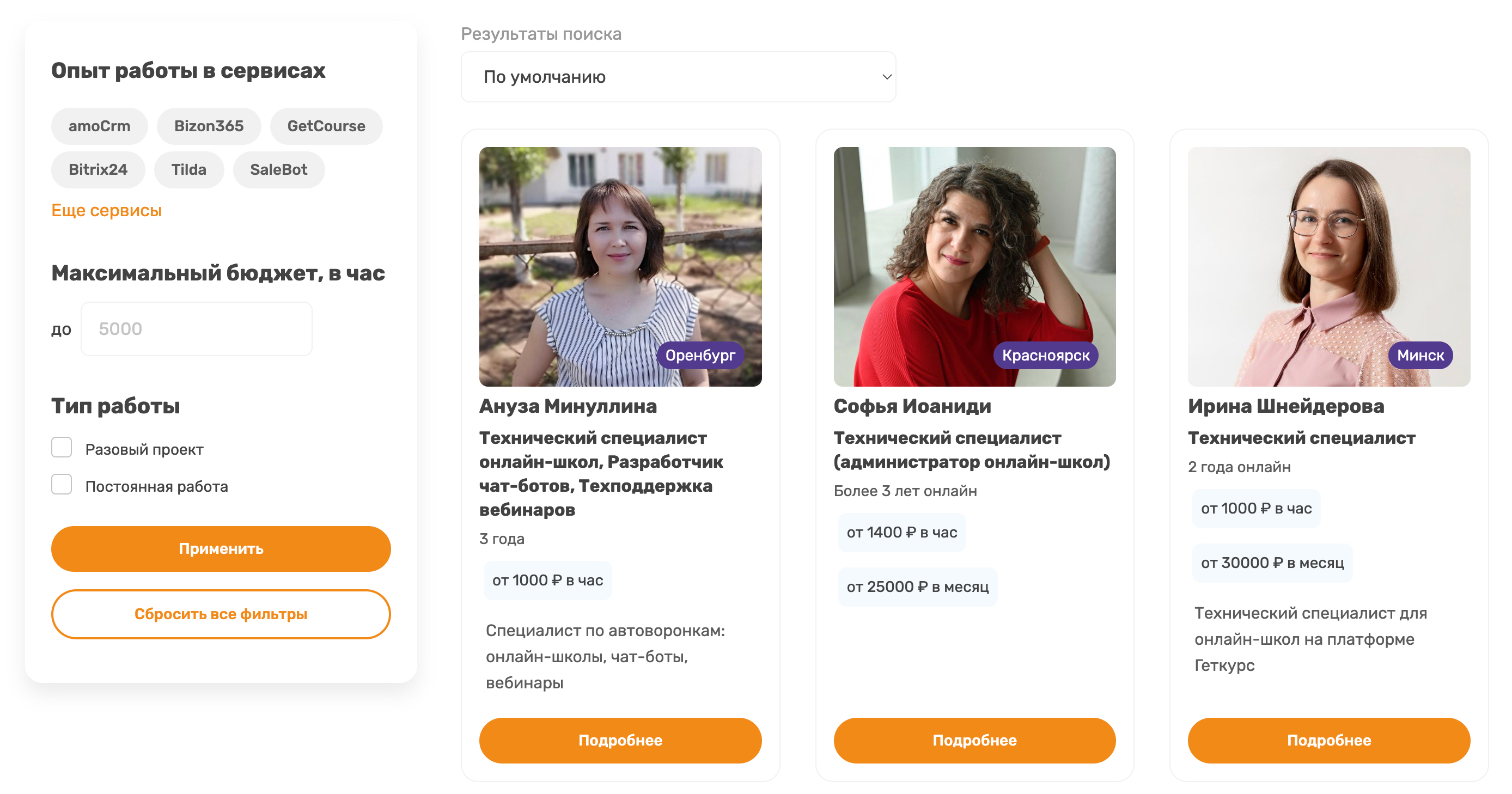Toggle the Tilda service chip

coord(188,169)
